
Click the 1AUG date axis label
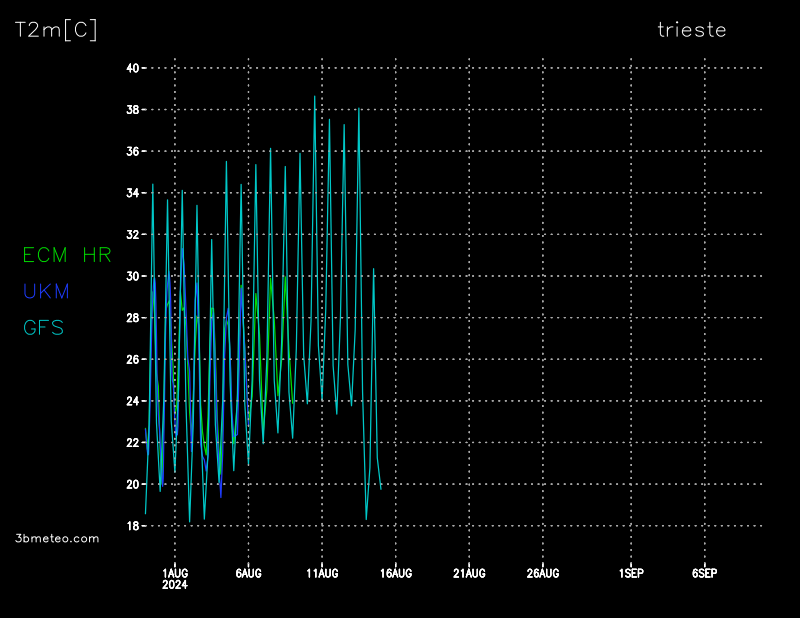(175, 573)
